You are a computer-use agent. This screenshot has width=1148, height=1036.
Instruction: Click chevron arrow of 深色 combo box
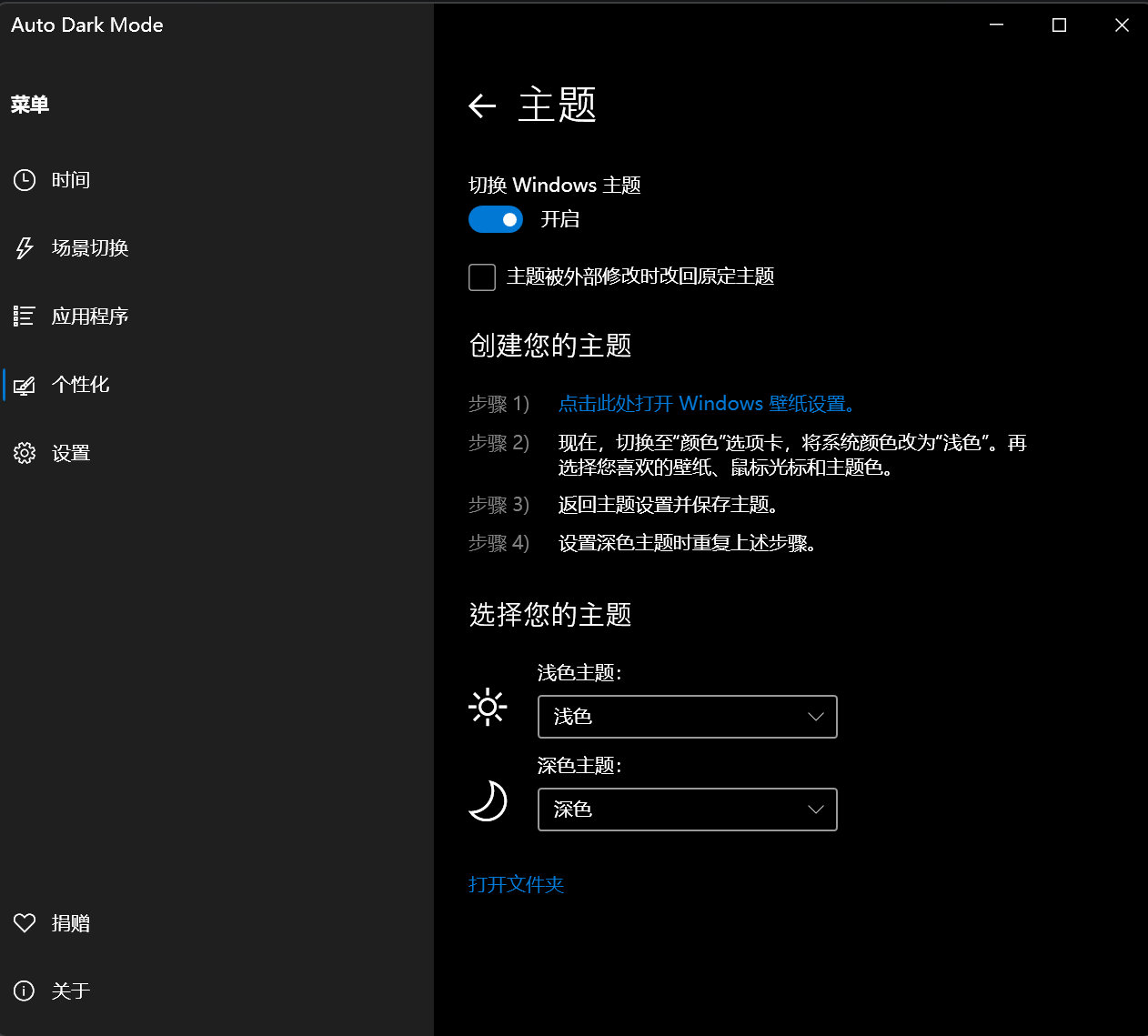[816, 810]
